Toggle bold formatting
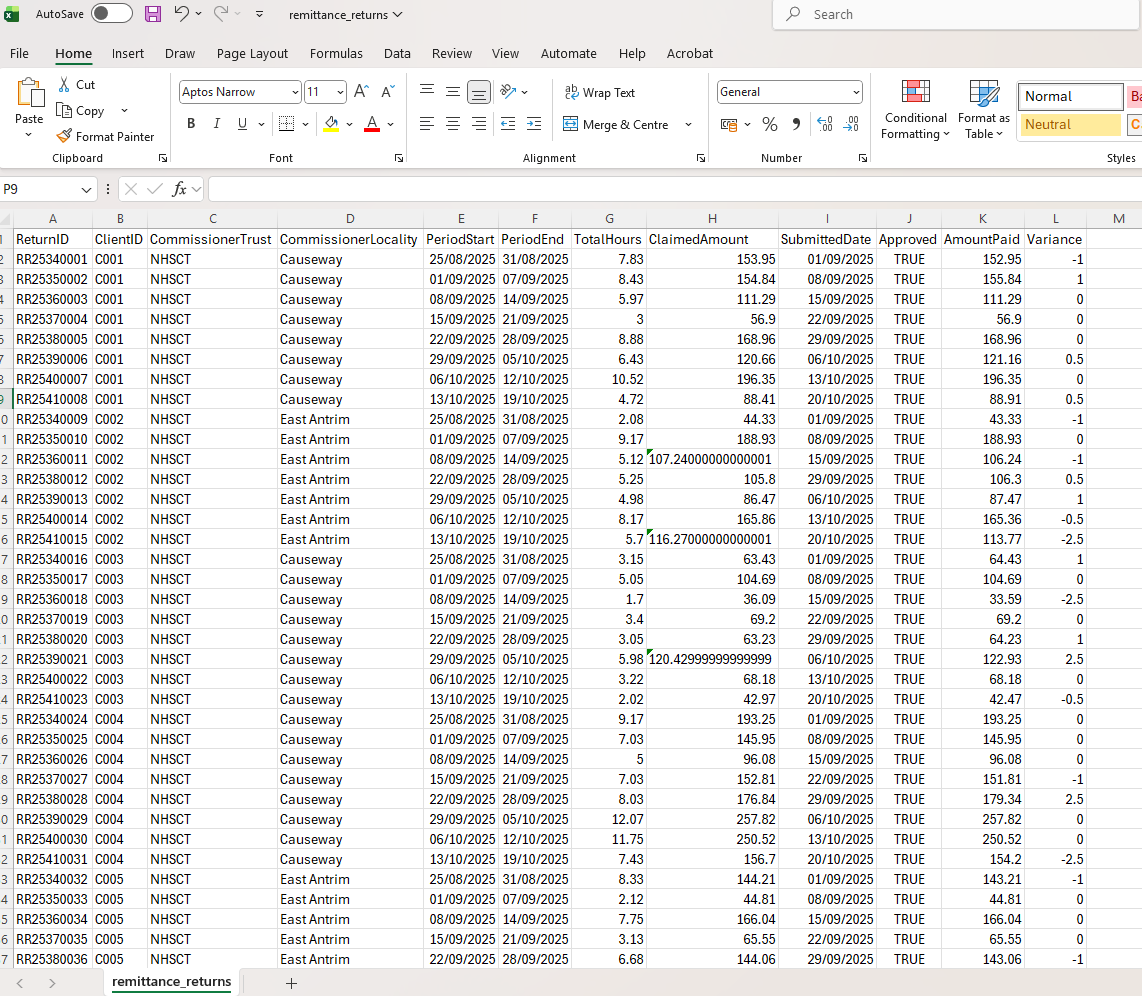Image resolution: width=1142 pixels, height=996 pixels. 190,123
